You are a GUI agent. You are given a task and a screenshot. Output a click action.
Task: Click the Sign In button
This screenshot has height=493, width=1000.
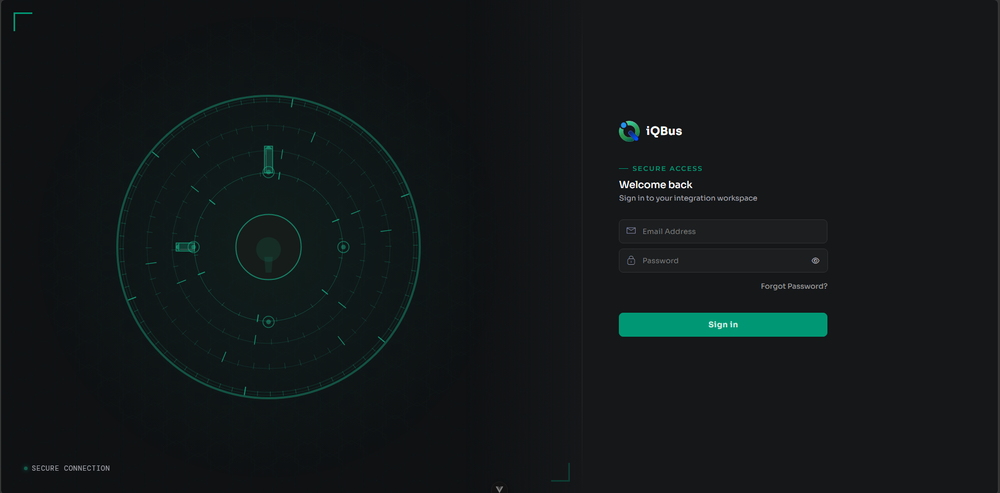723,325
